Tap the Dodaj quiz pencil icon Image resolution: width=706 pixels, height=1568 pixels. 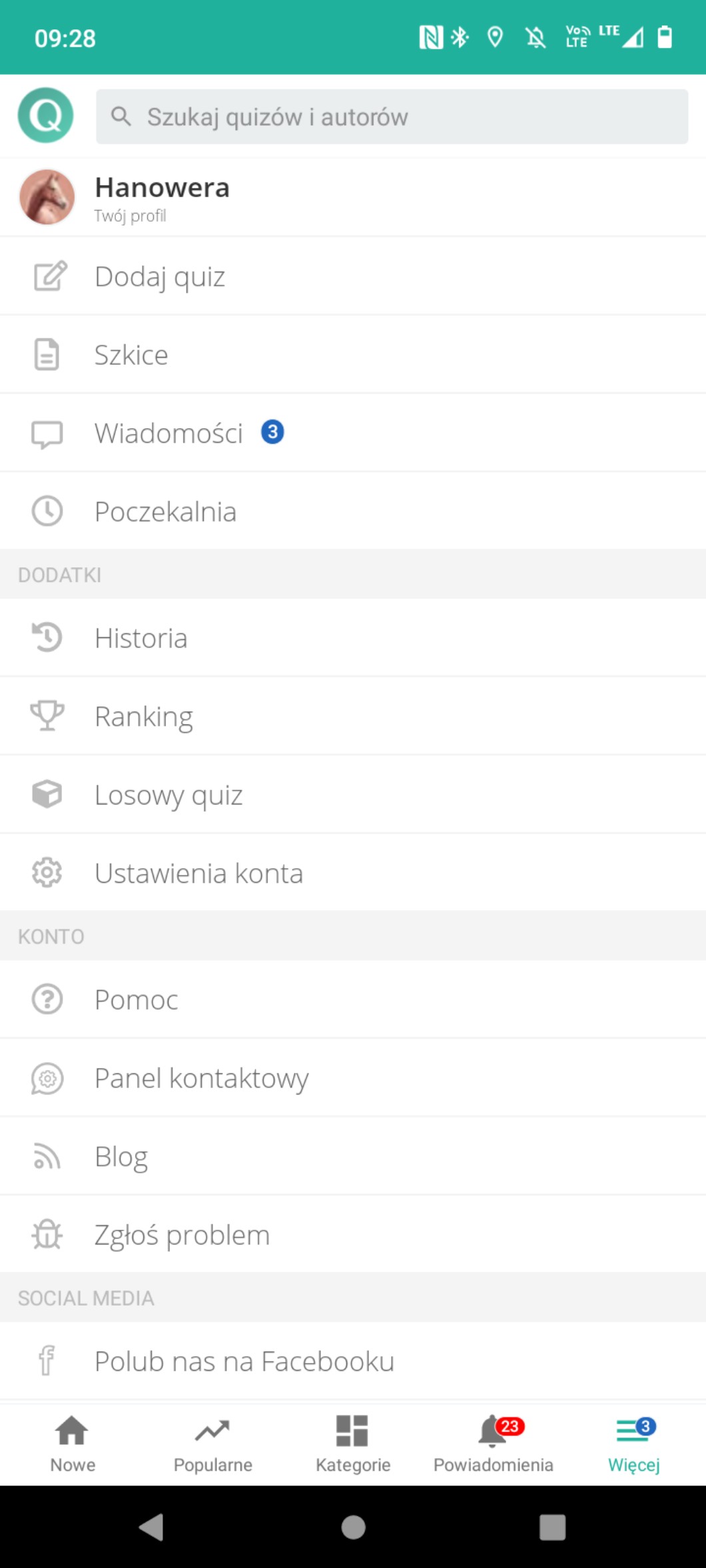(49, 276)
